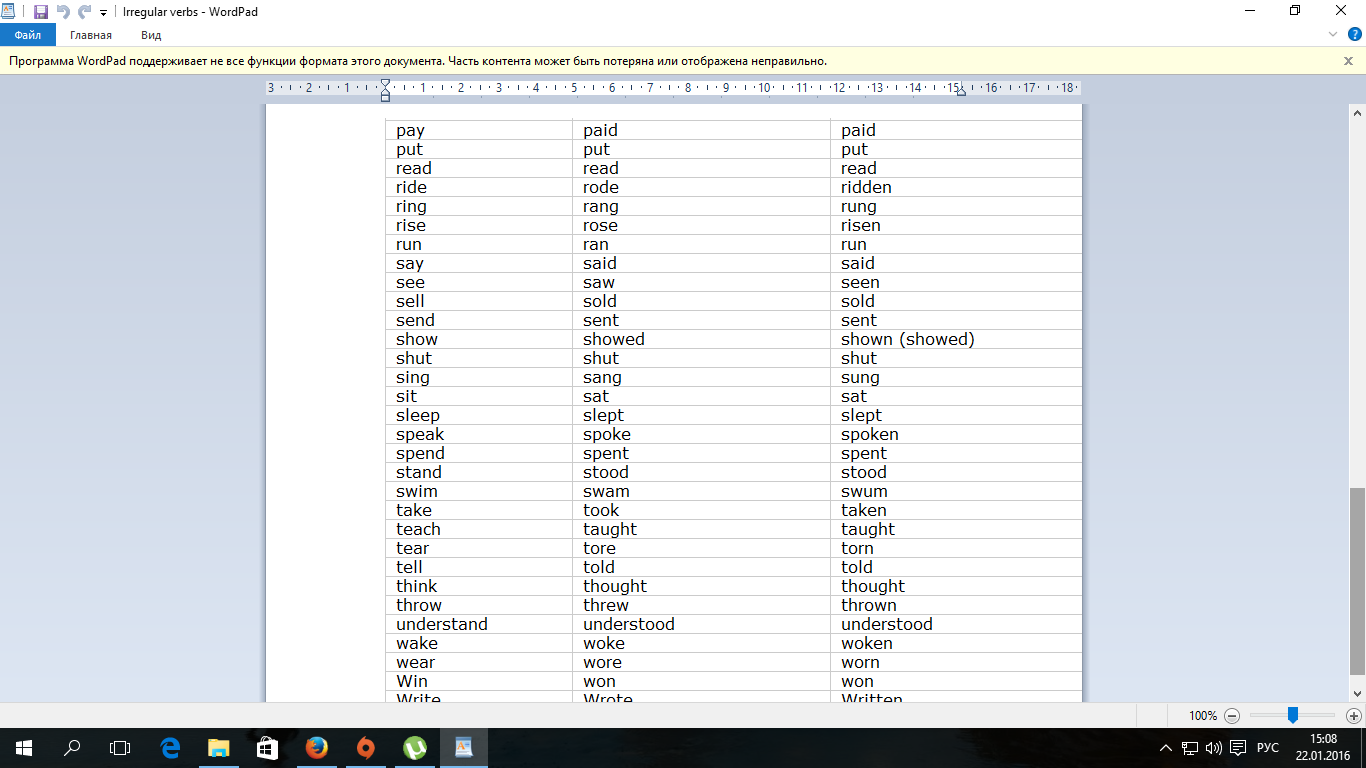Redo the last undone action

coord(84,11)
